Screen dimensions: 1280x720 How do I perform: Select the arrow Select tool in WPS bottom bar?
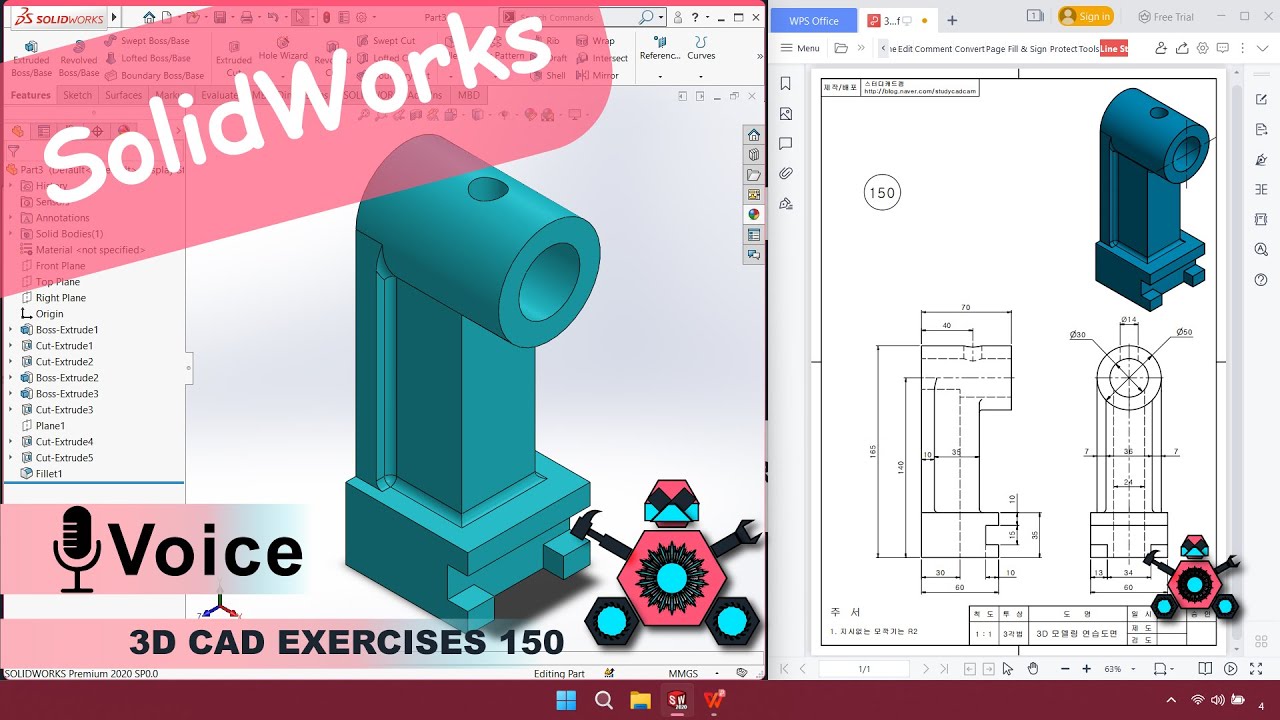point(1008,668)
